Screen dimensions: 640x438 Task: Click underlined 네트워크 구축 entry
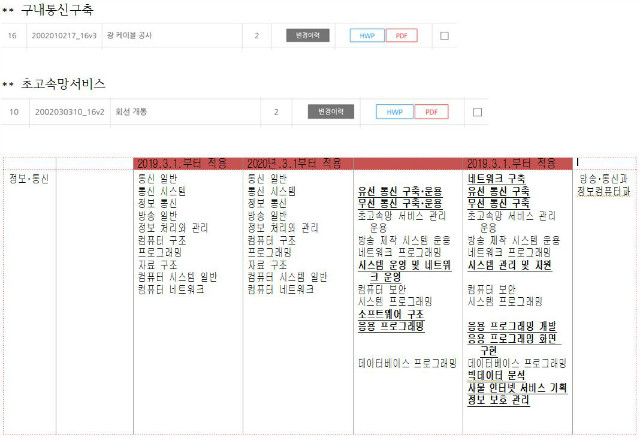pyautogui.click(x=497, y=178)
